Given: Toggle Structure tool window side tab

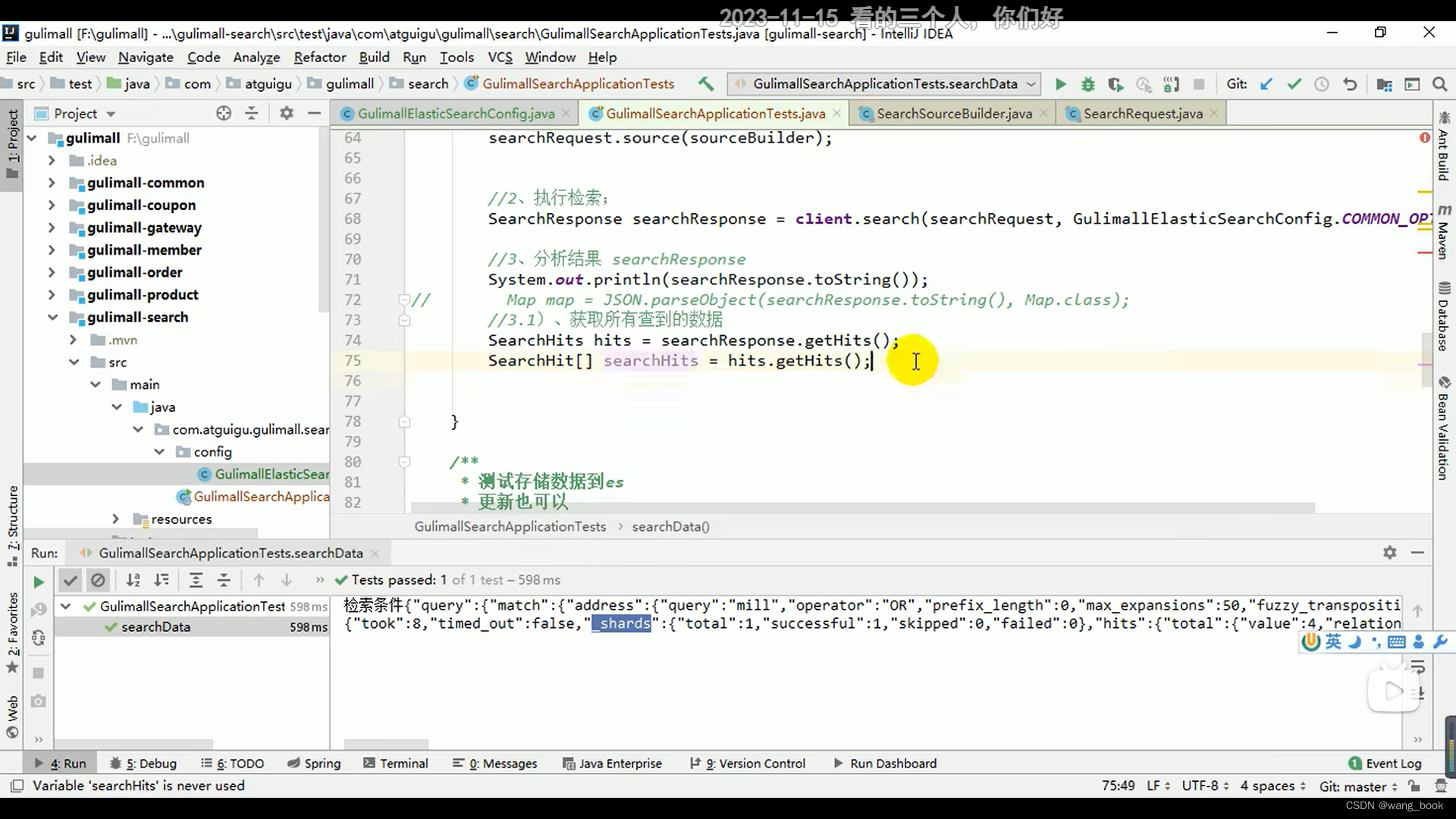Looking at the screenshot, I should coord(12,526).
